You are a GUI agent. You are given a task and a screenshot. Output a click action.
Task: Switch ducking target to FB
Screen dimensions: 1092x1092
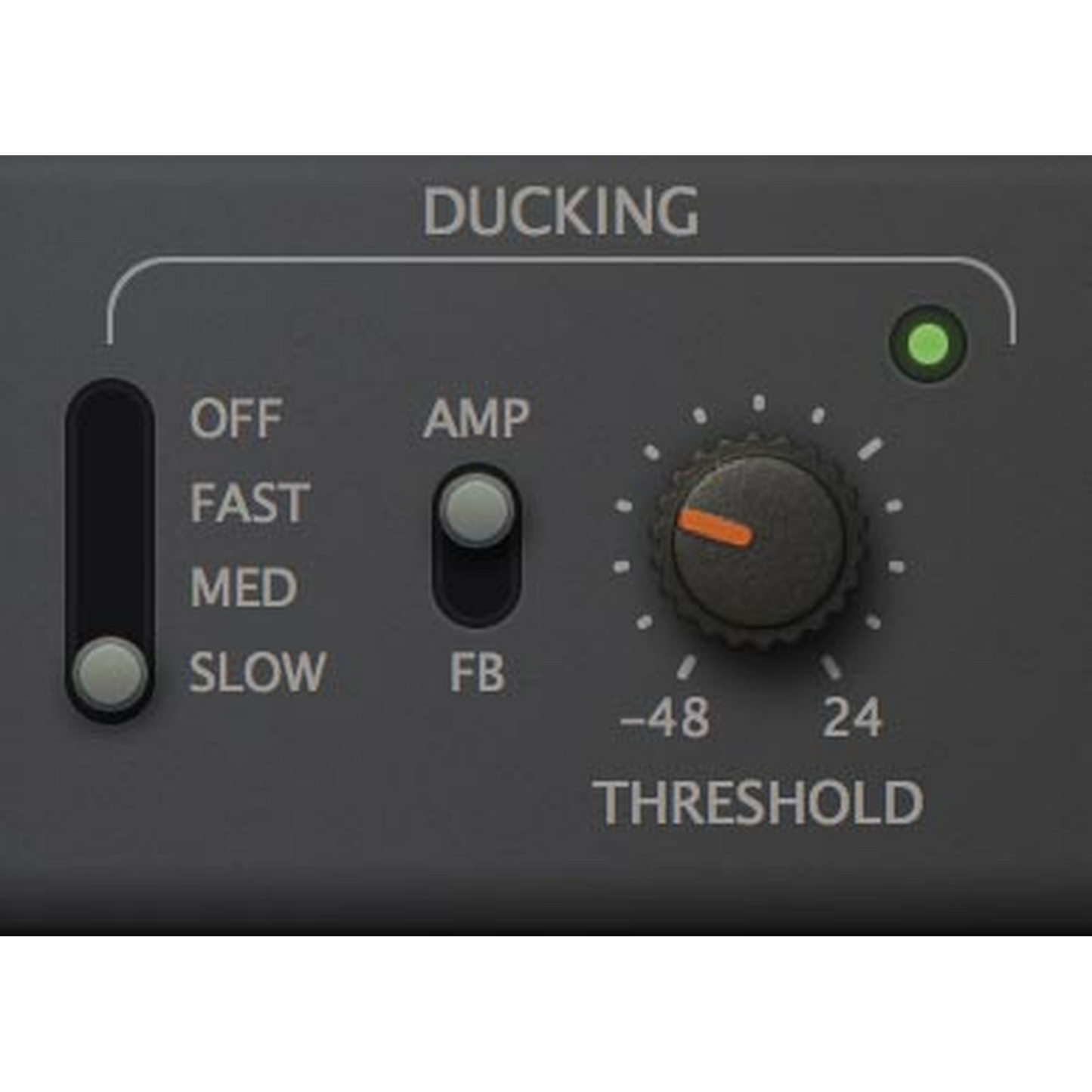(476, 672)
